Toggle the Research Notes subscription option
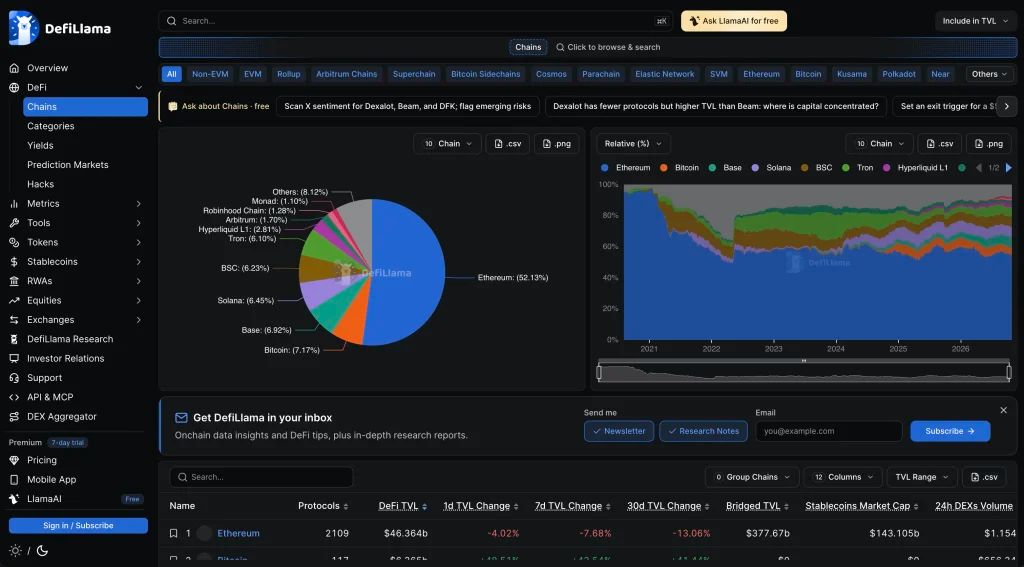The height and width of the screenshot is (567, 1024). [703, 431]
